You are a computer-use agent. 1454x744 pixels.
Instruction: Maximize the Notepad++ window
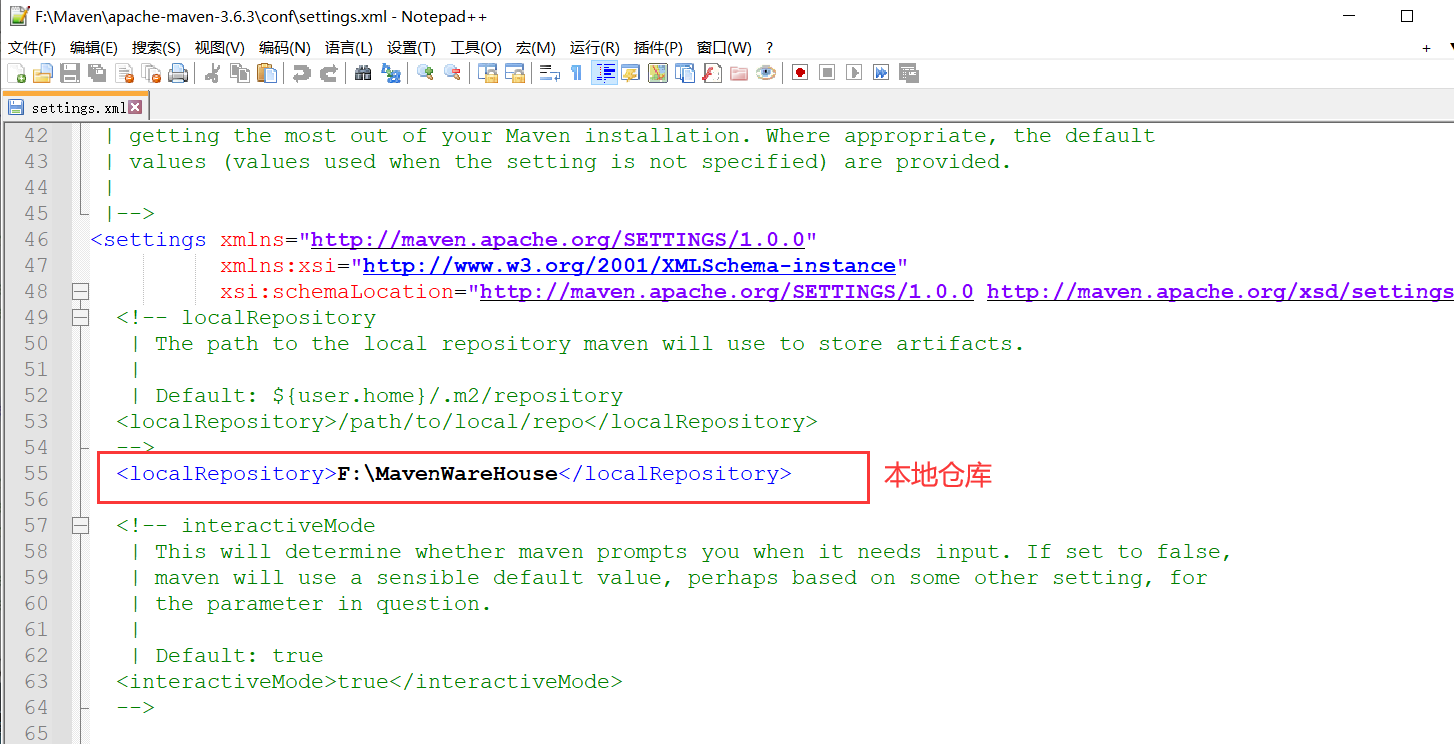point(1407,16)
